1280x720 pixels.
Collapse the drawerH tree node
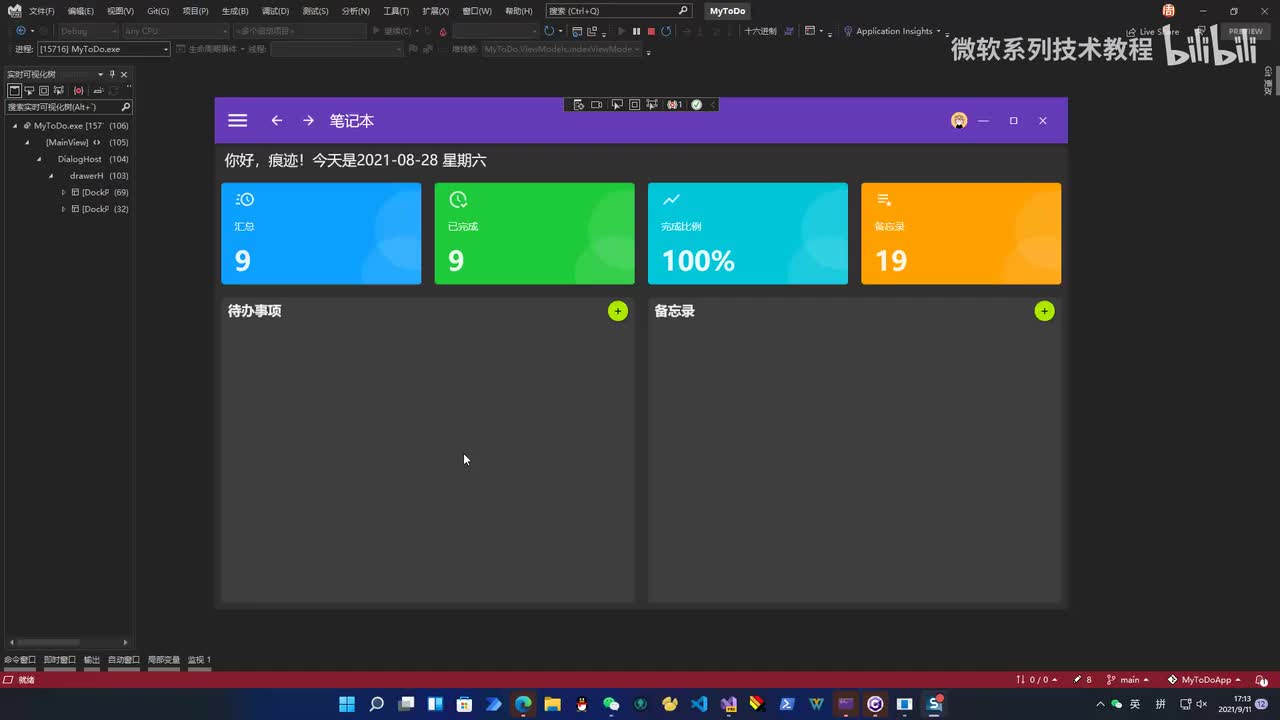tap(51, 176)
